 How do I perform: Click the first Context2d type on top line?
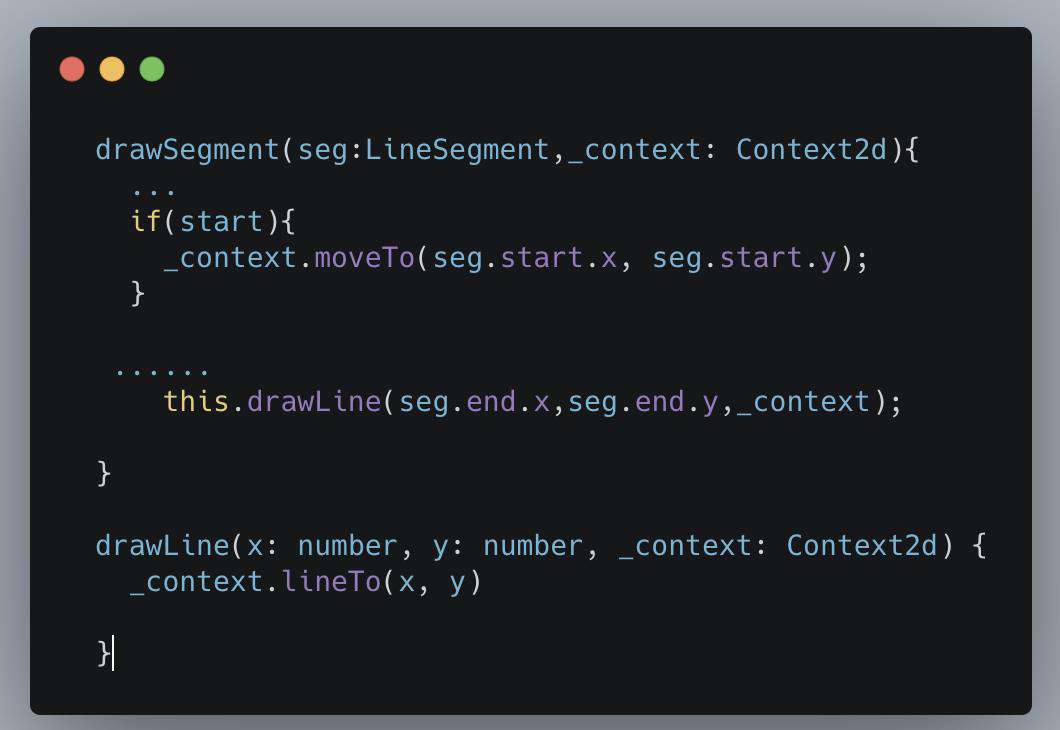811,150
